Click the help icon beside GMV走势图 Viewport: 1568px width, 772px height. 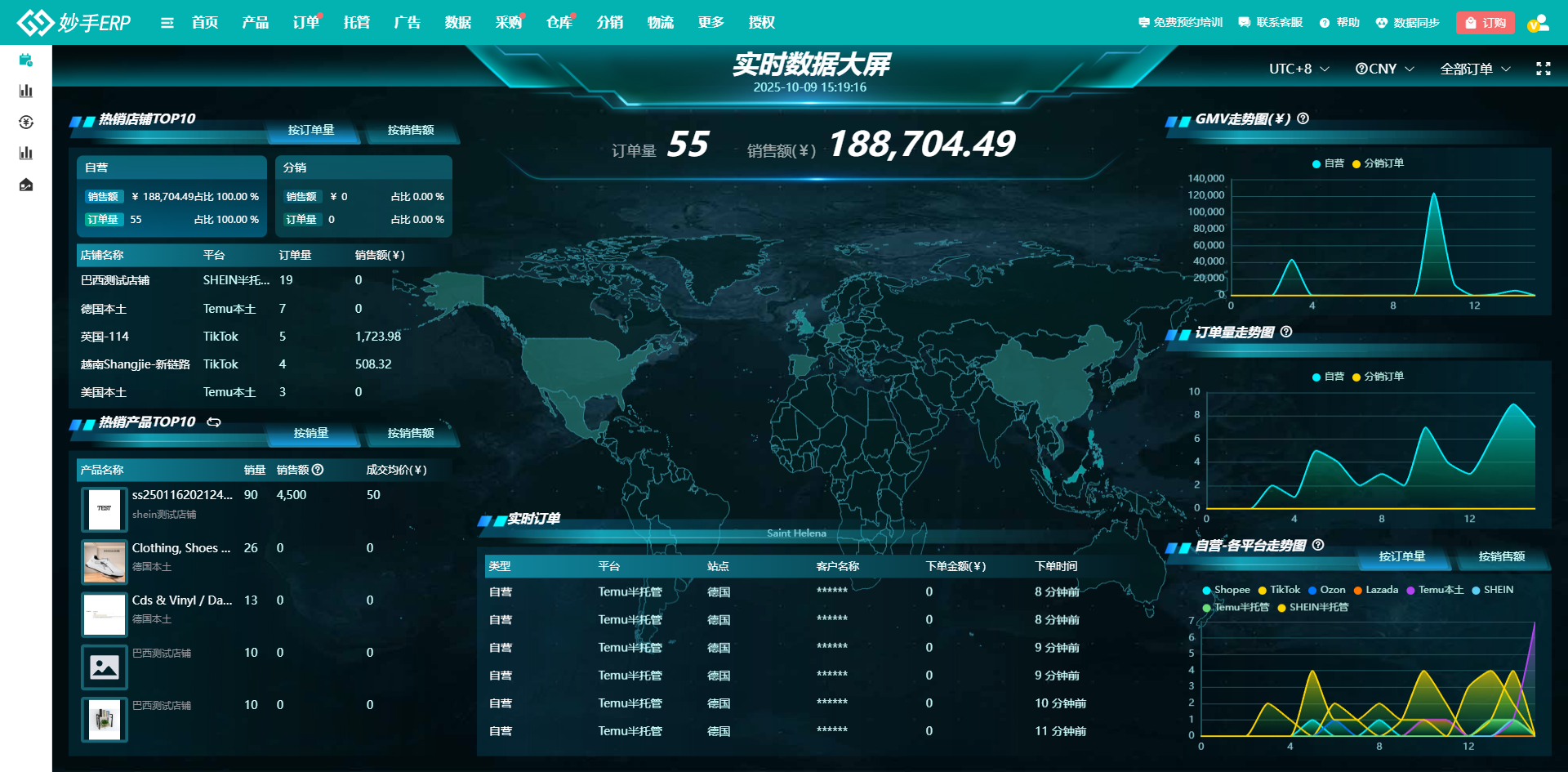coord(1303,118)
